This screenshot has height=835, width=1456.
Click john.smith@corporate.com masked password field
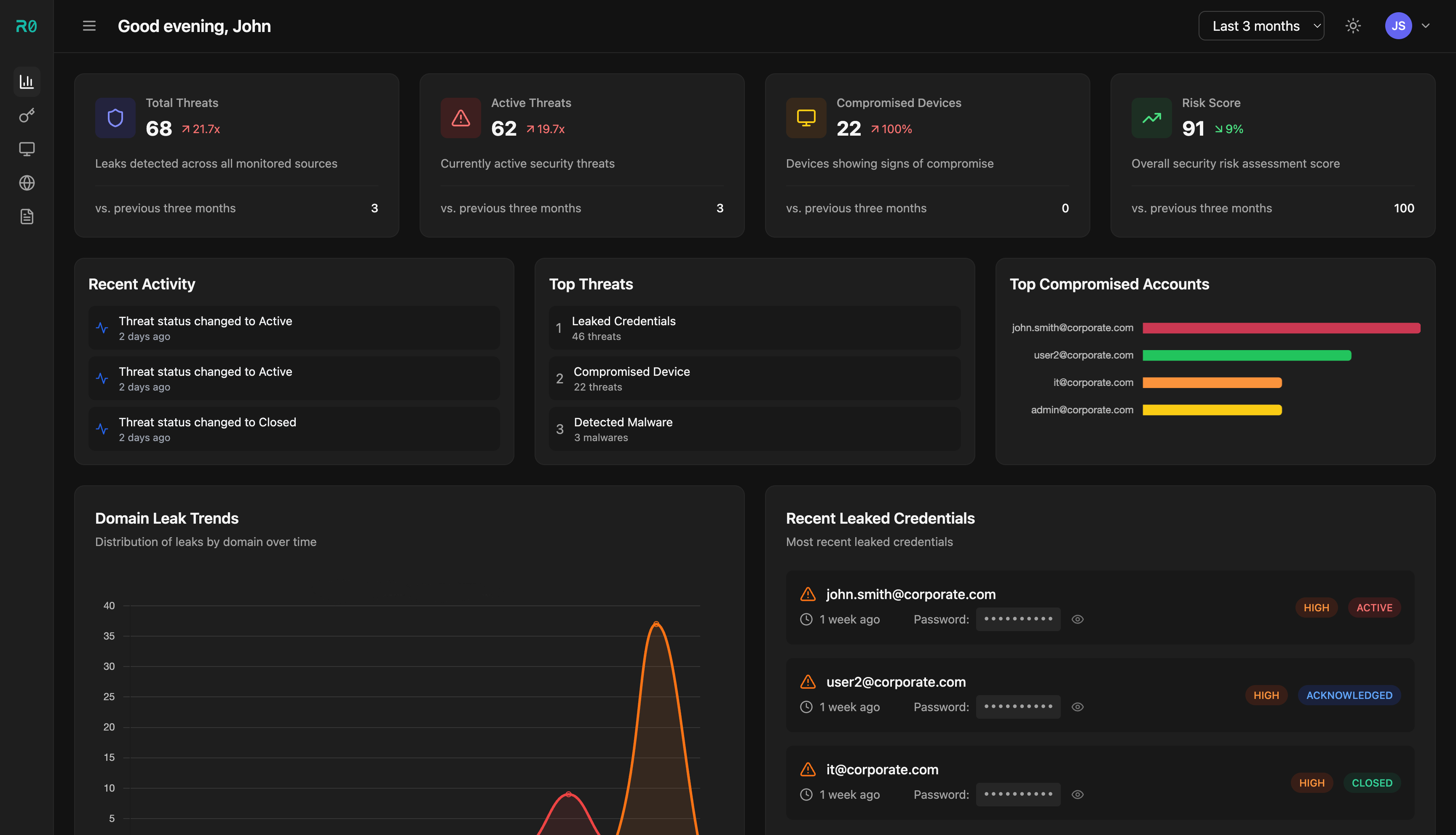tap(1018, 619)
